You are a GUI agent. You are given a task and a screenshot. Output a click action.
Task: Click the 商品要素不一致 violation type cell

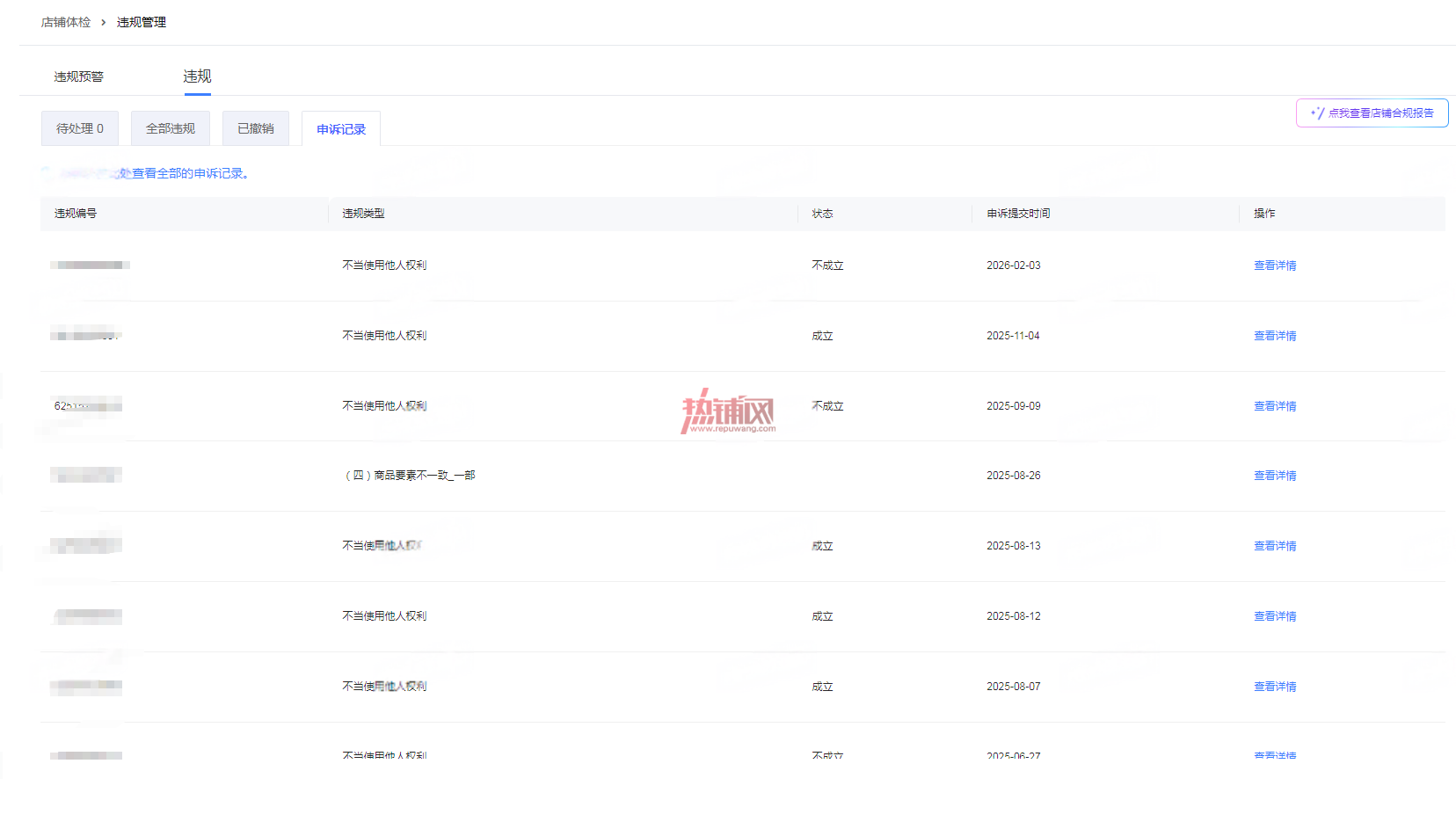point(409,476)
